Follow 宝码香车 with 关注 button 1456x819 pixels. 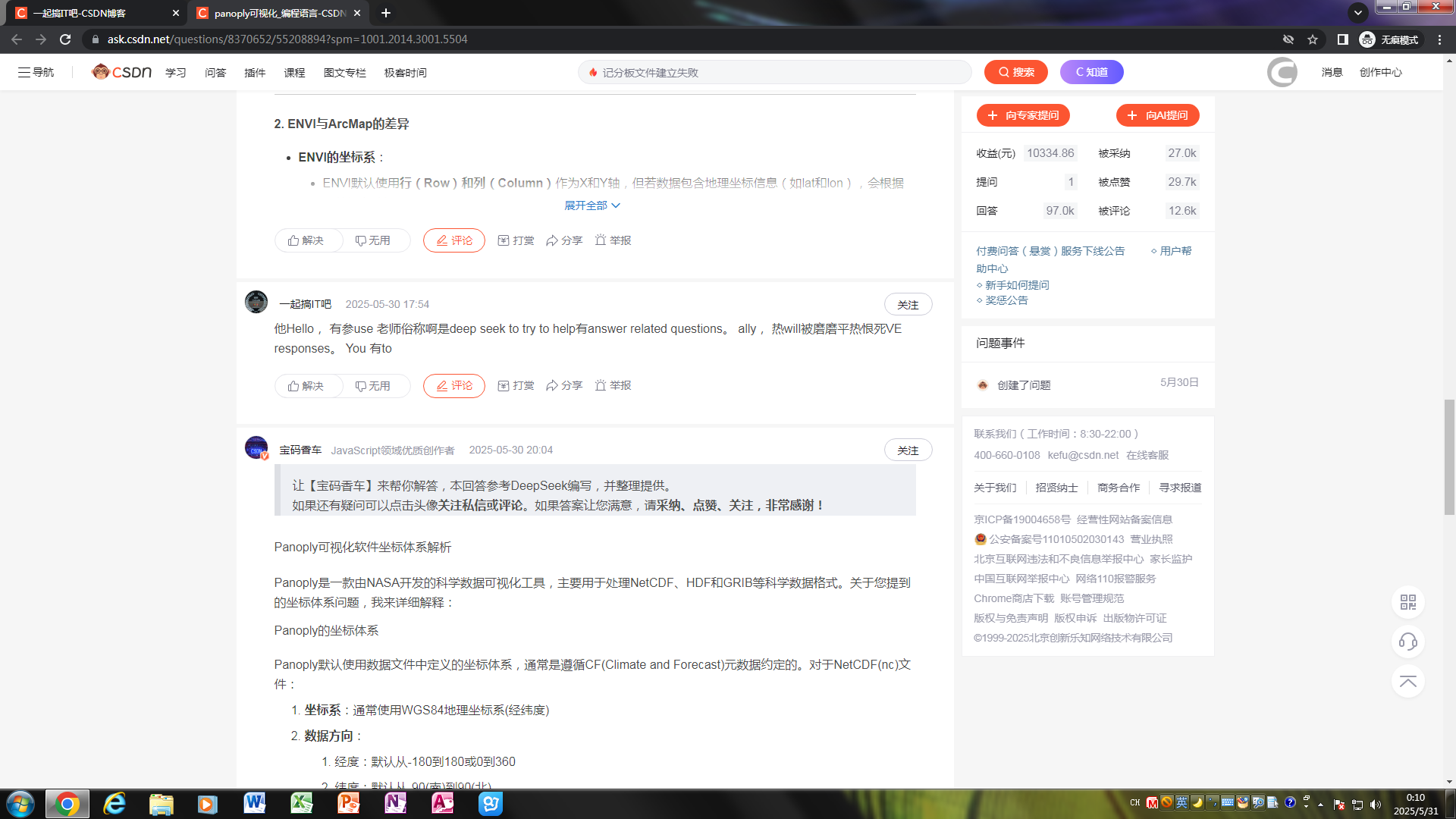click(908, 450)
